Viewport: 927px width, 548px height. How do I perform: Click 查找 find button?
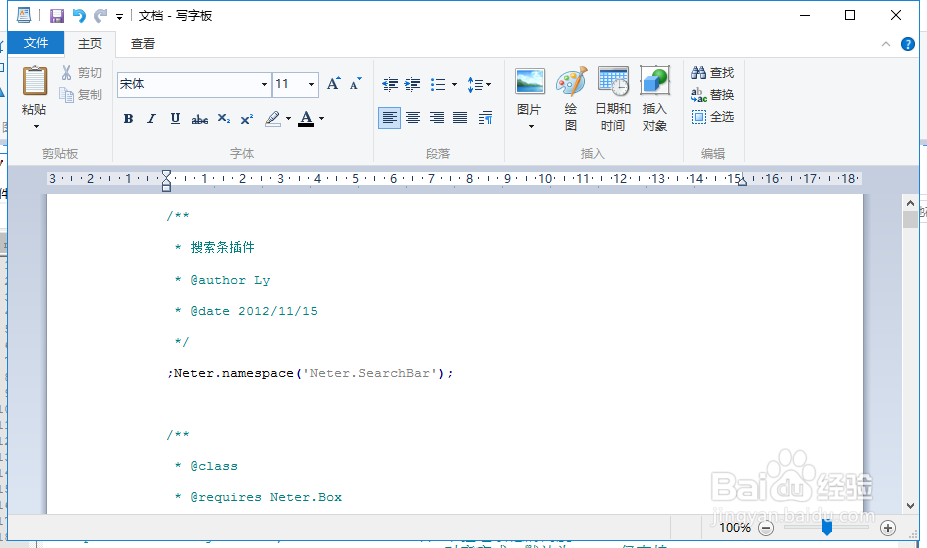712,73
